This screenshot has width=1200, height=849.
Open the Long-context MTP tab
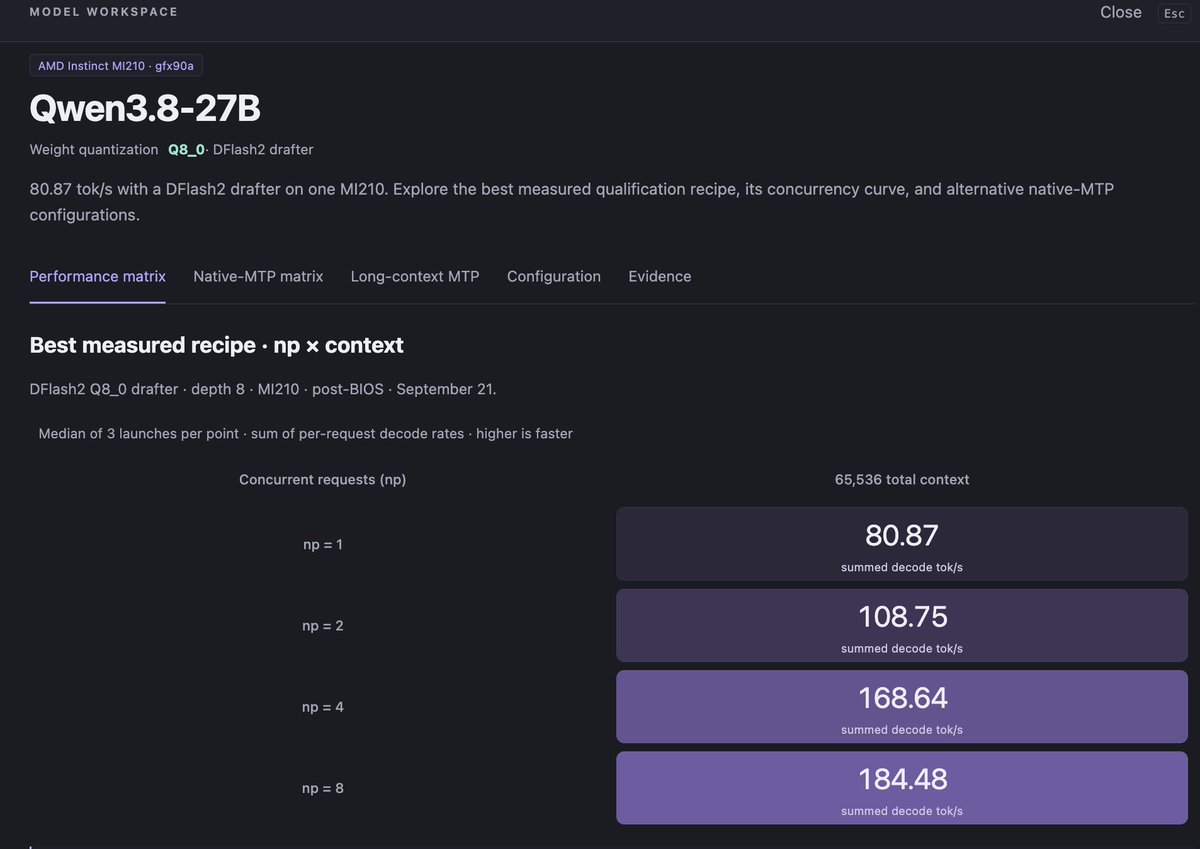tap(415, 276)
